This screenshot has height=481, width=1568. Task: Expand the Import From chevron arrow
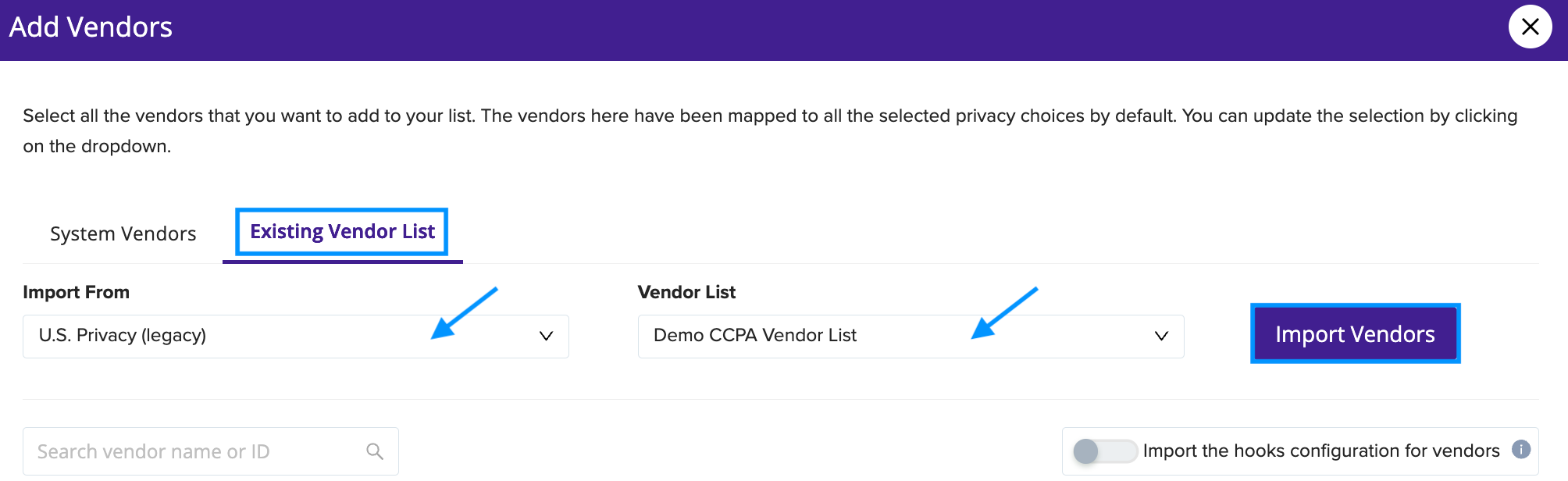click(546, 336)
